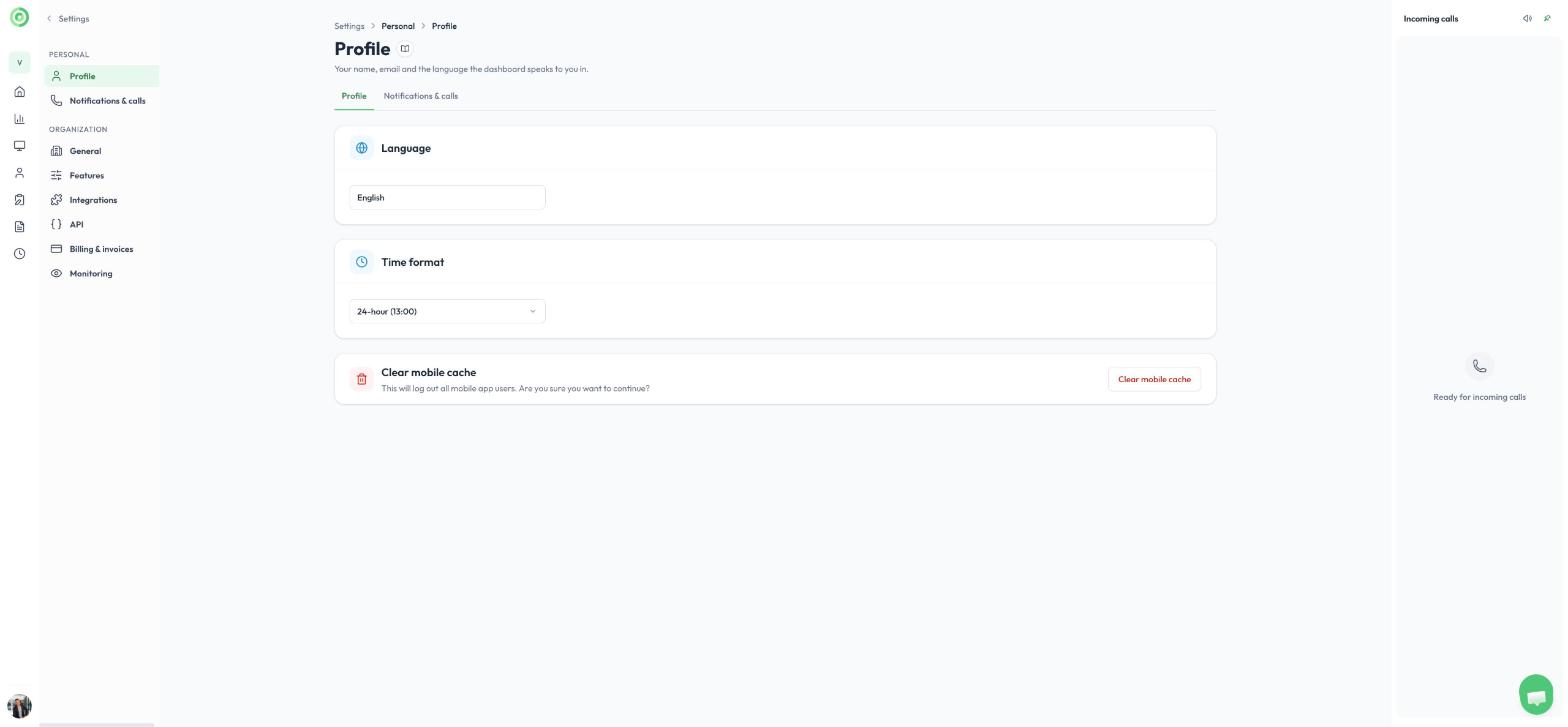
Task: Click the red trash icon
Action: click(362, 379)
